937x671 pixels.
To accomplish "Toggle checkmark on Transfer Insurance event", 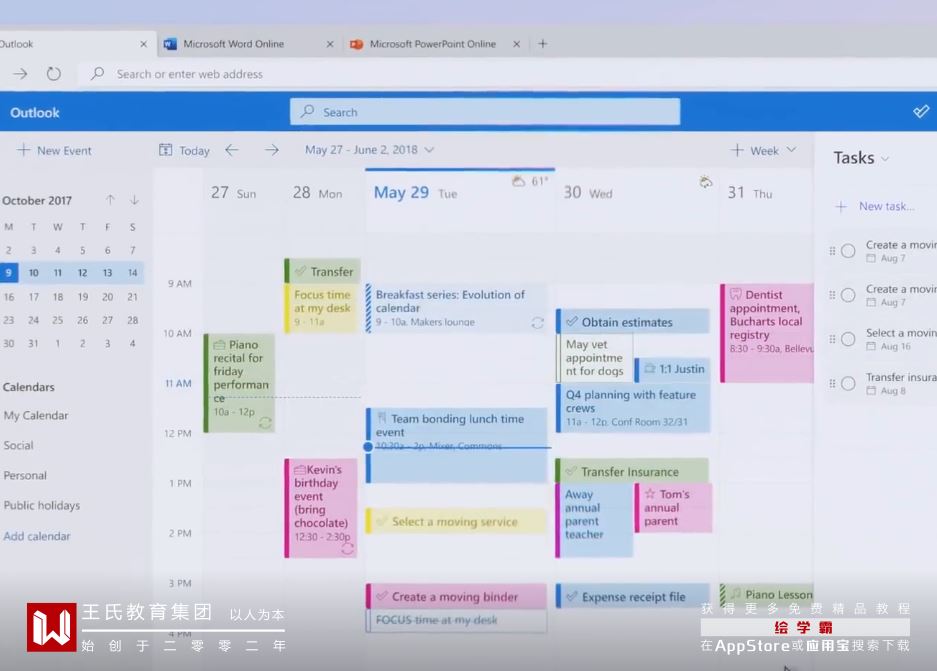I will tap(571, 471).
